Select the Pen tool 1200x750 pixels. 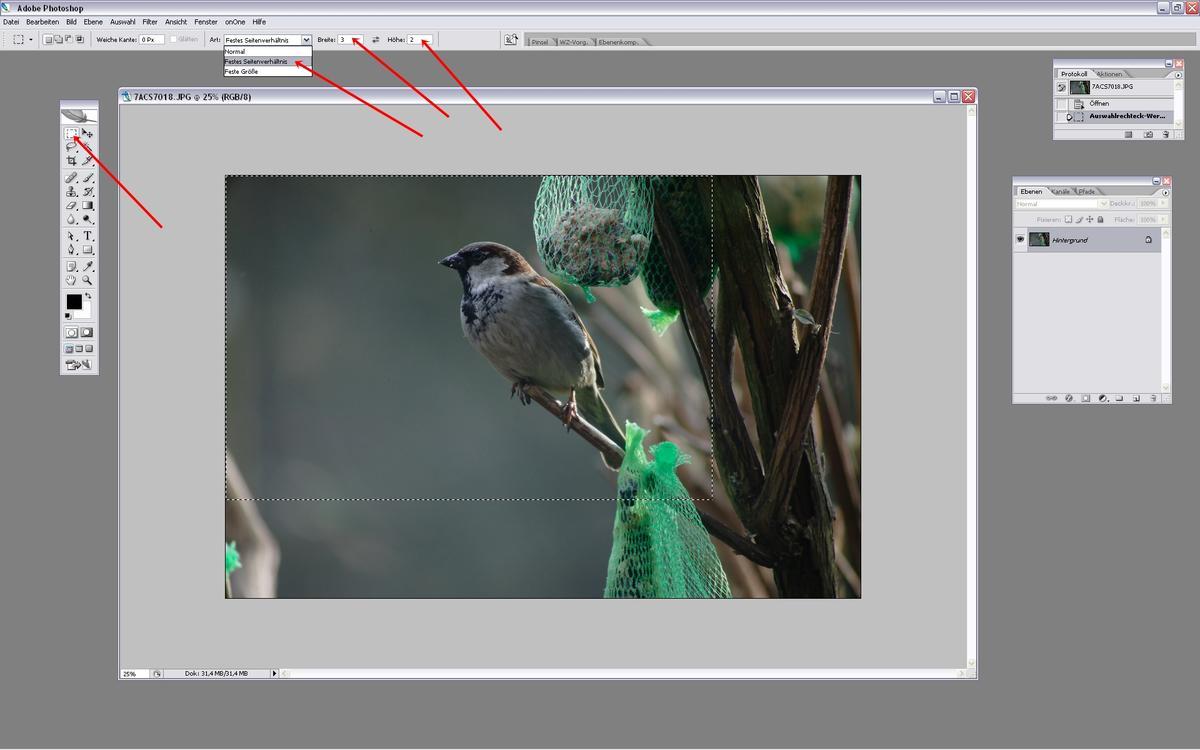[71, 250]
